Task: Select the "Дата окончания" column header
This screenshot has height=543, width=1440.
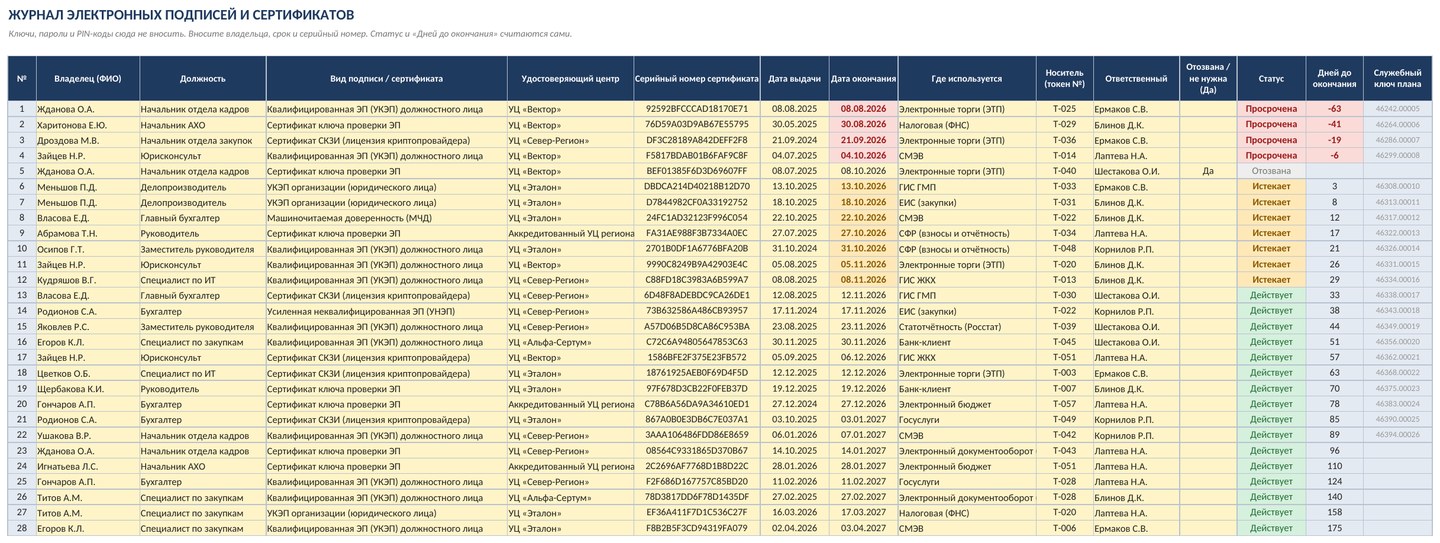Action: (x=864, y=78)
